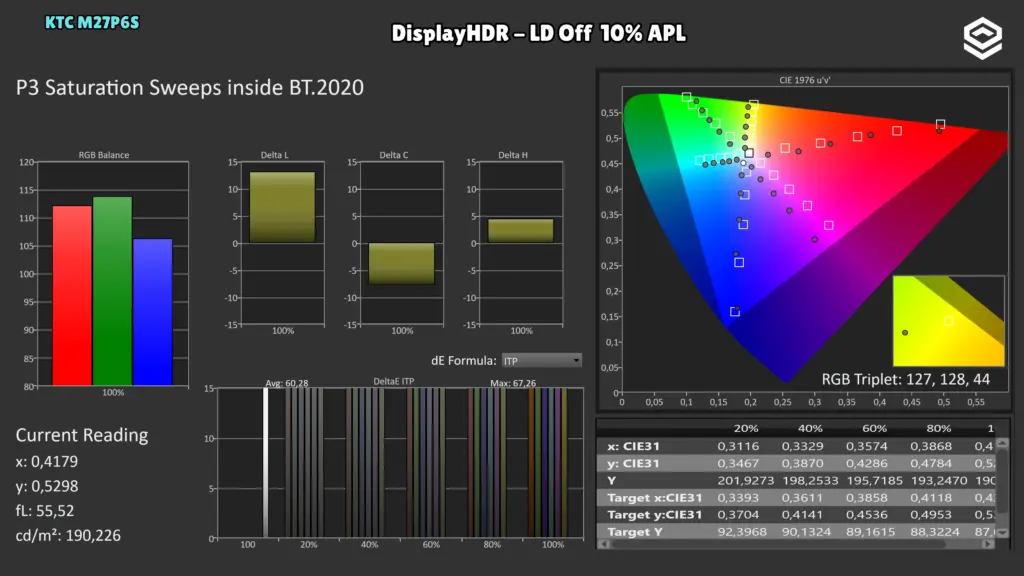Select the red bar in RGB Balance
This screenshot has height=576, width=1024.
click(72, 296)
